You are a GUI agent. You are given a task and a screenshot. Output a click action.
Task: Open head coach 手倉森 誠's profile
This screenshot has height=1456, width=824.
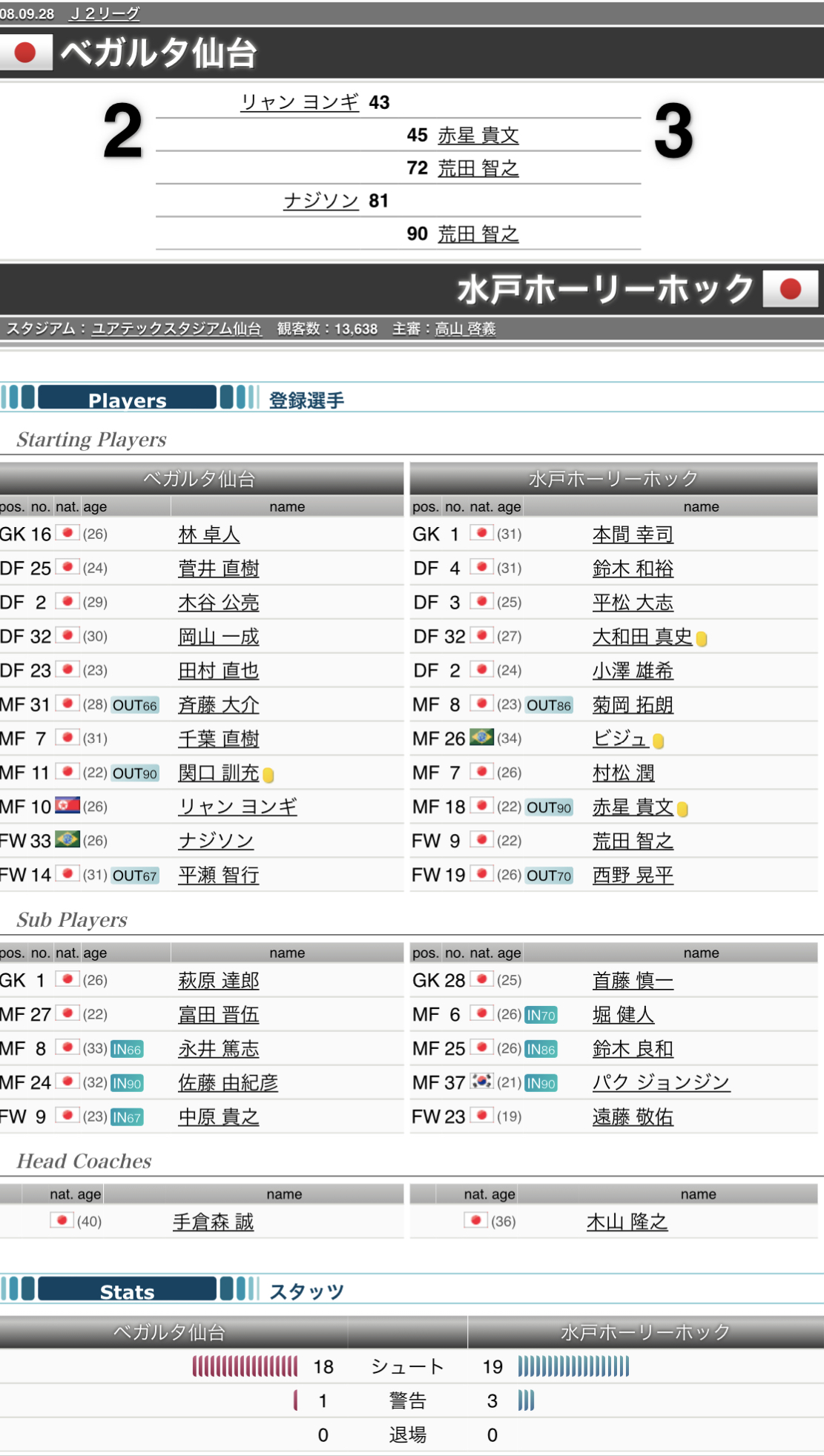pyautogui.click(x=213, y=1221)
